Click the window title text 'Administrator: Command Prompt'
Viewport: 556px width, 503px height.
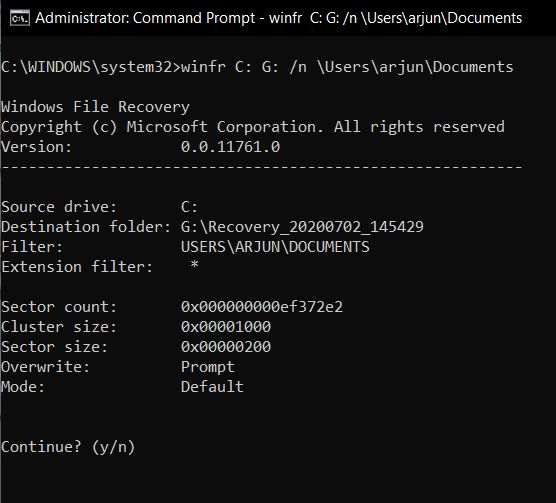pos(145,18)
